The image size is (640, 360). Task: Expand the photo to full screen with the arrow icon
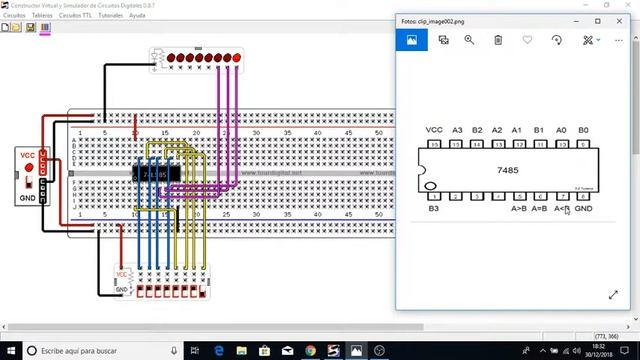pos(613,295)
